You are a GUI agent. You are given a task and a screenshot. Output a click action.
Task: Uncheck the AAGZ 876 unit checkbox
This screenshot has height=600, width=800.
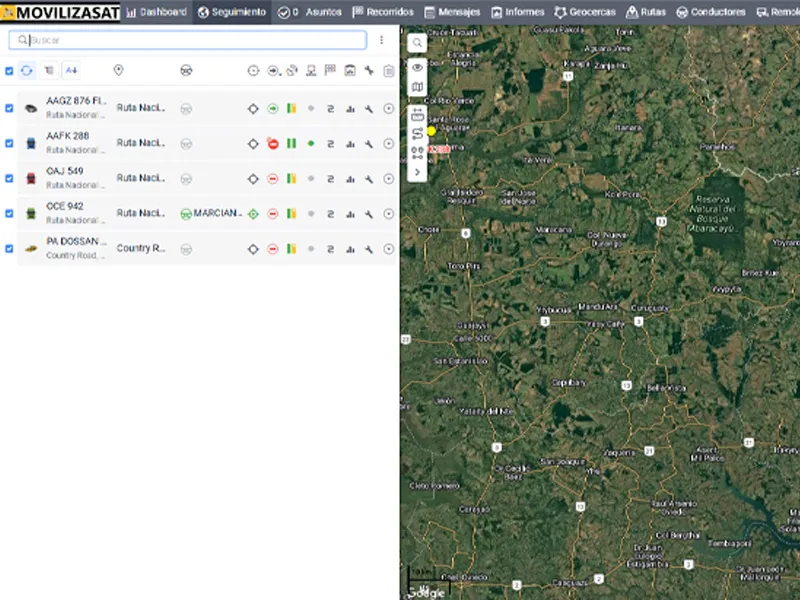[9, 108]
